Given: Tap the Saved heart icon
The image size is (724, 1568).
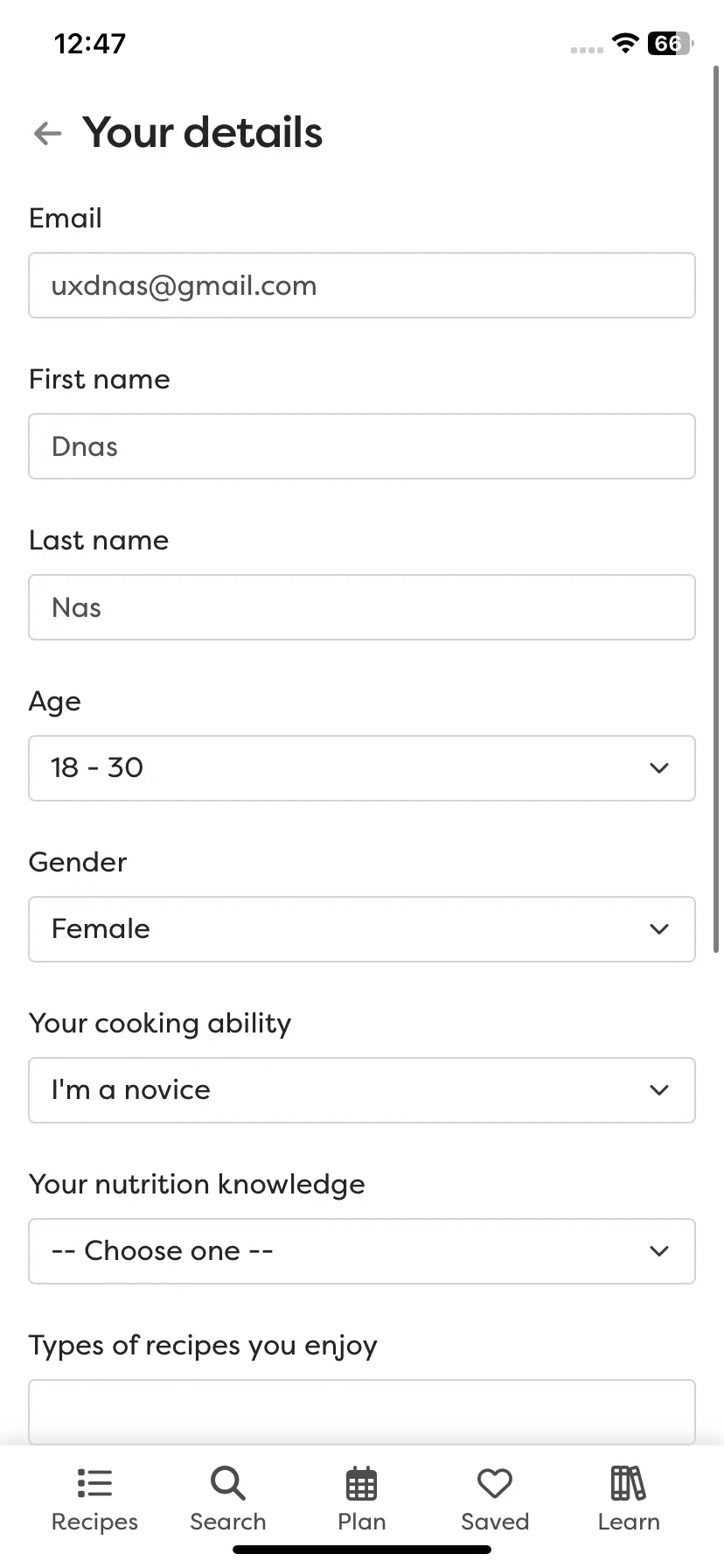Looking at the screenshot, I should pos(495,1483).
